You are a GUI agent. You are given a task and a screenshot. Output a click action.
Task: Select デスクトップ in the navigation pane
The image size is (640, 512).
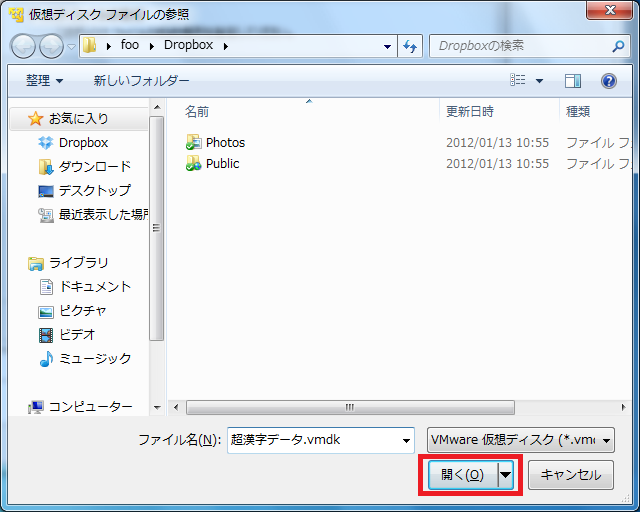94,191
